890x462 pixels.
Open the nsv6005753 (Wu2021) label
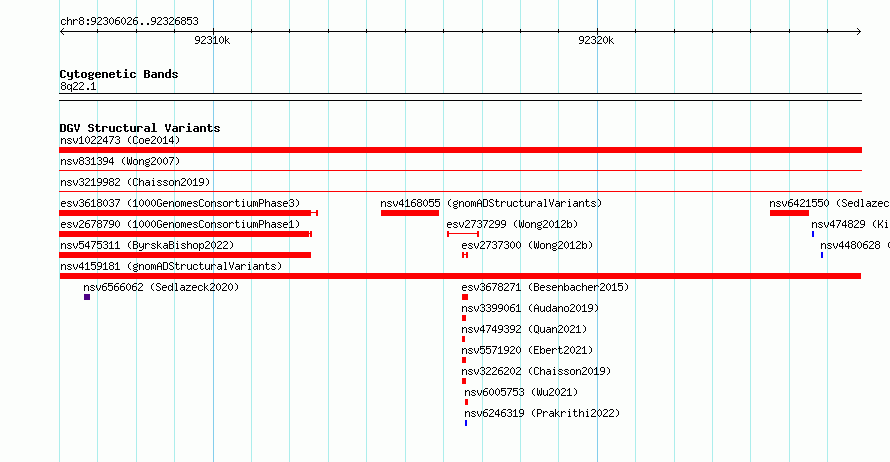tap(521, 392)
